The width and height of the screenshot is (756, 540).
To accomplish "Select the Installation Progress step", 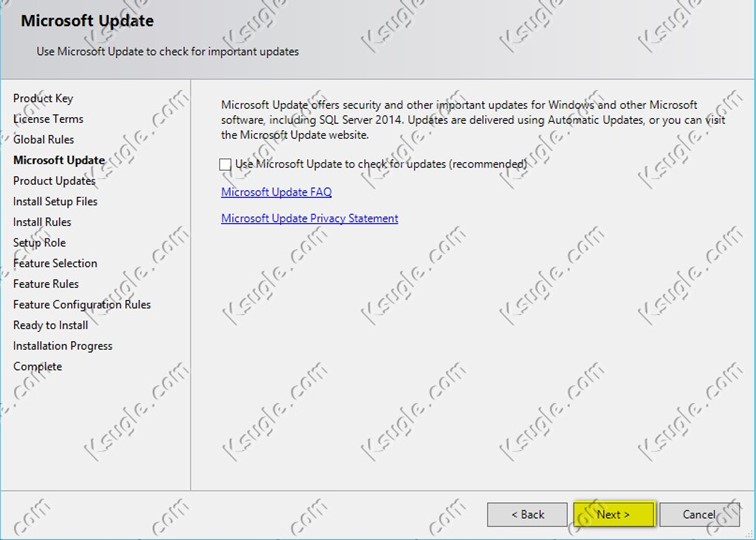I will [63, 346].
